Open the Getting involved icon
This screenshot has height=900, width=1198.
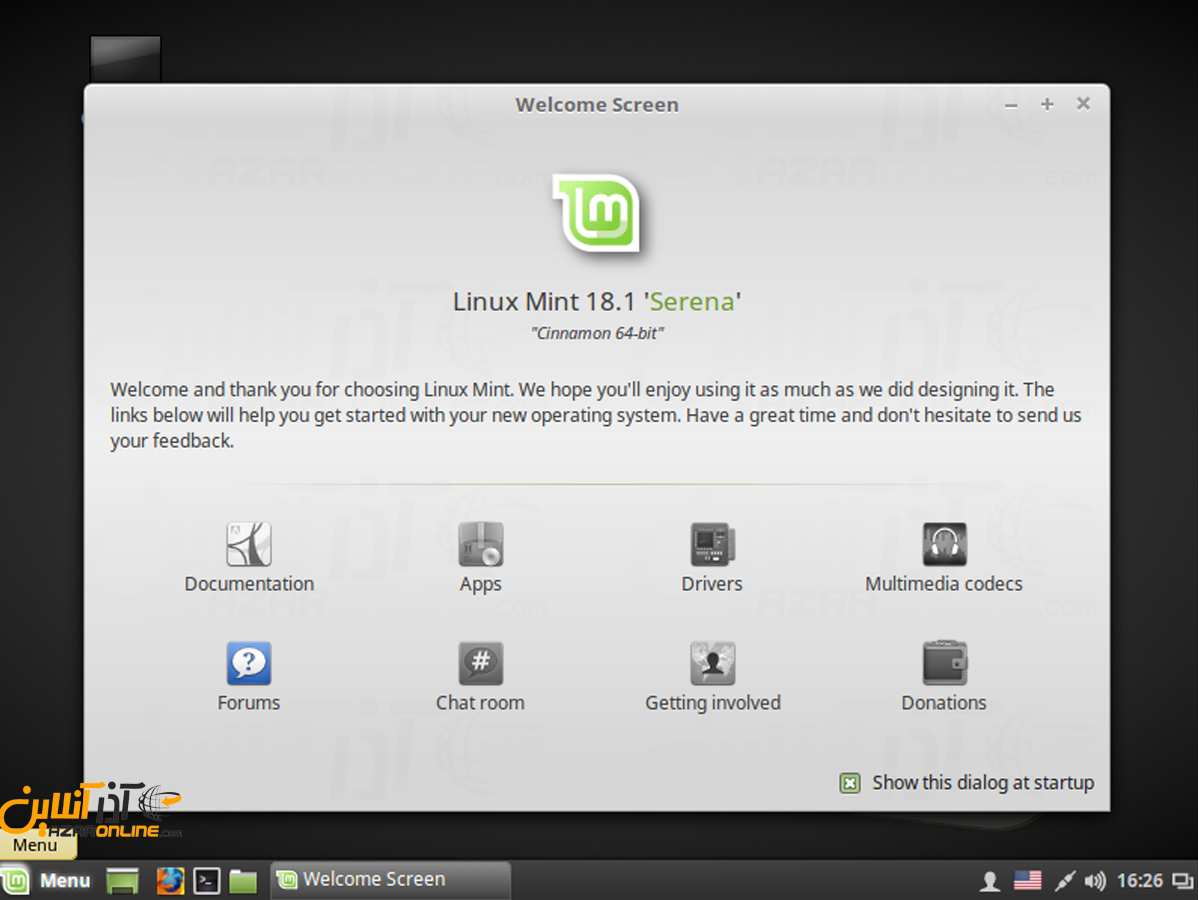pos(712,664)
